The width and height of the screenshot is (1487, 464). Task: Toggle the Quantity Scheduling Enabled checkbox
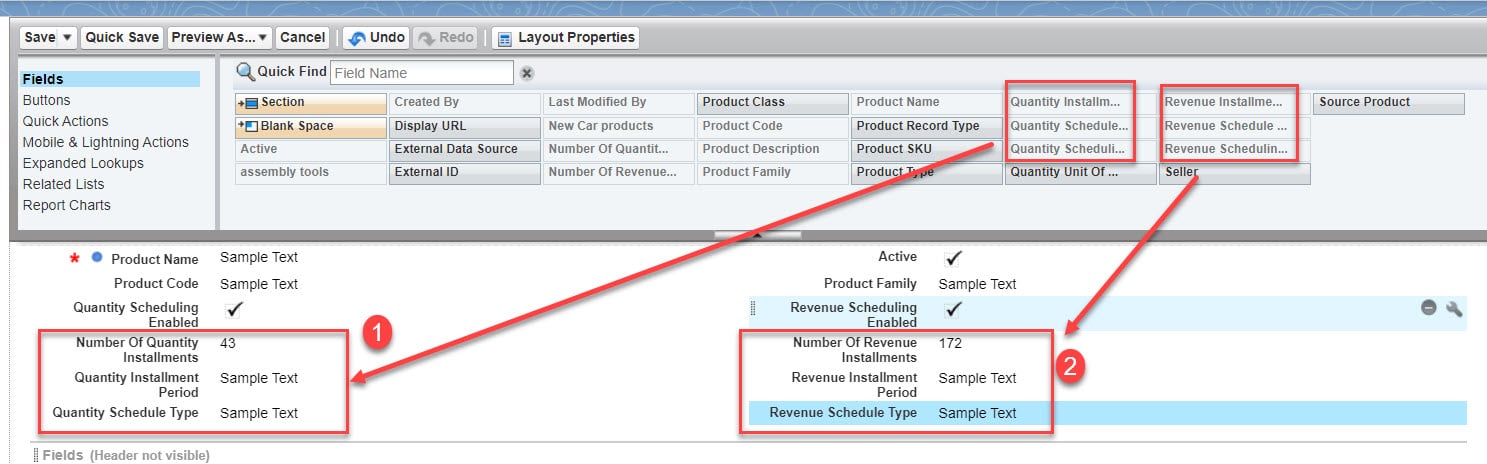(233, 309)
